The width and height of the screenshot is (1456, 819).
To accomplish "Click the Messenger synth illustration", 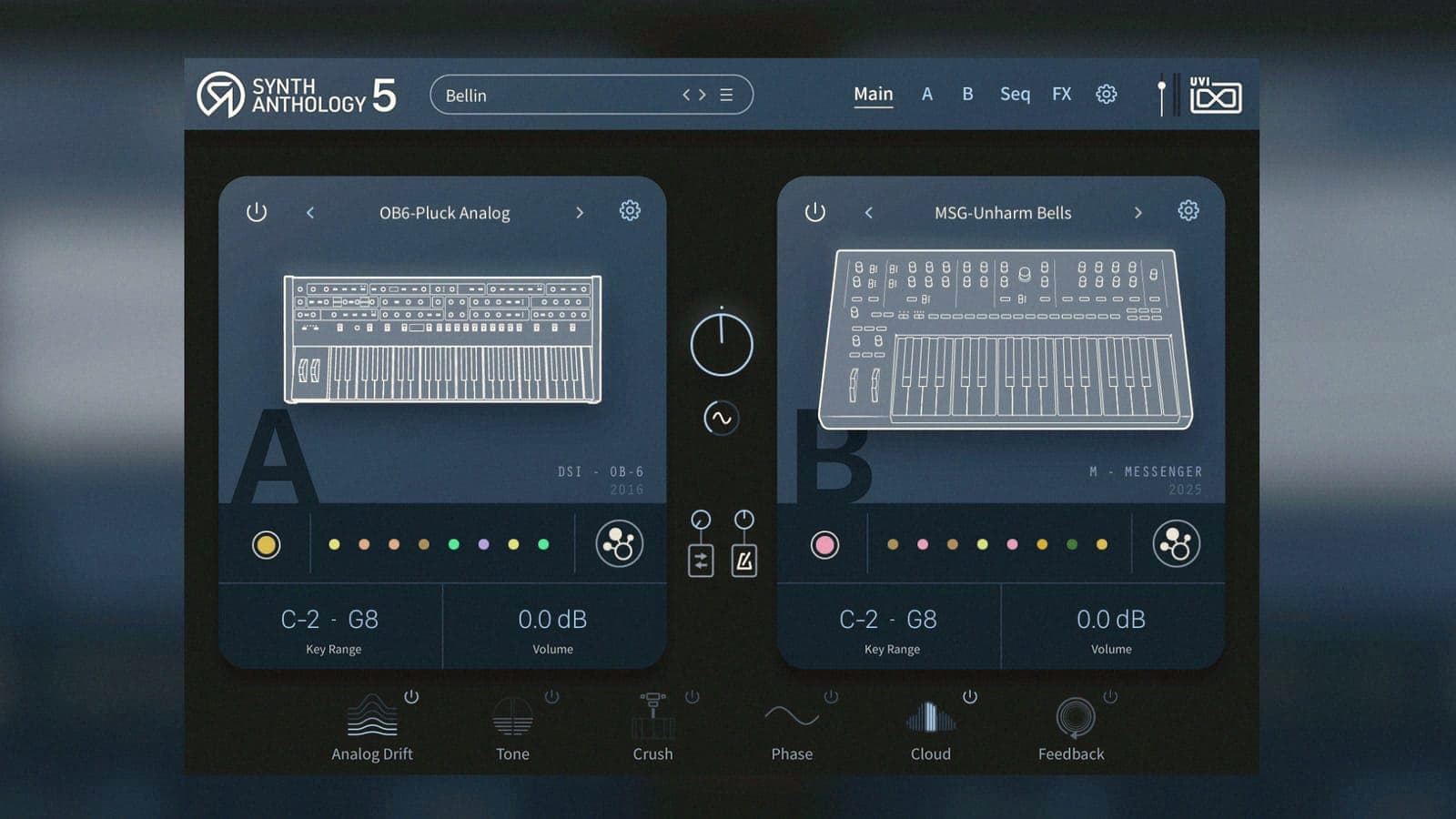I will click(x=1005, y=339).
